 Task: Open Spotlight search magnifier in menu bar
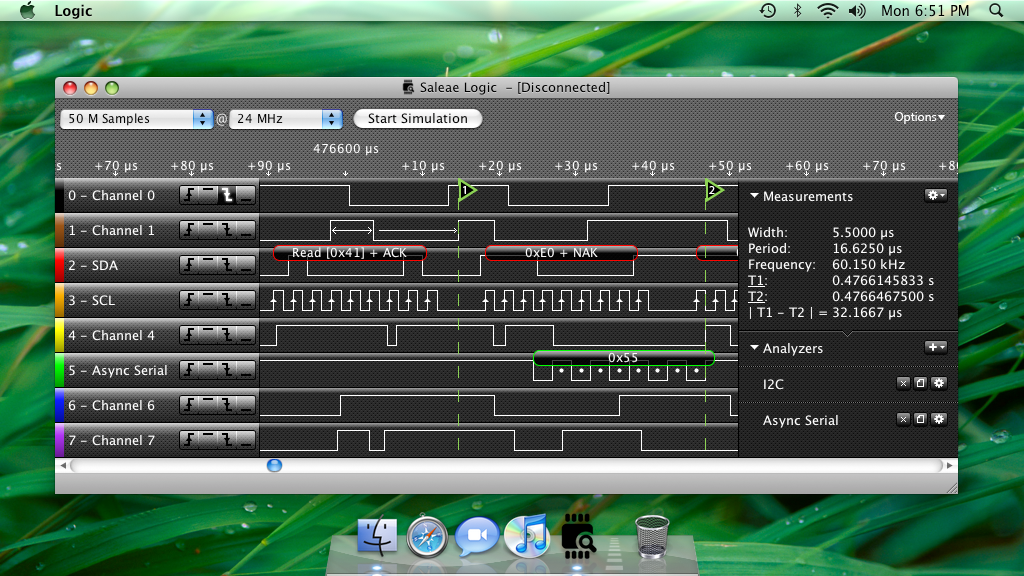tap(996, 11)
